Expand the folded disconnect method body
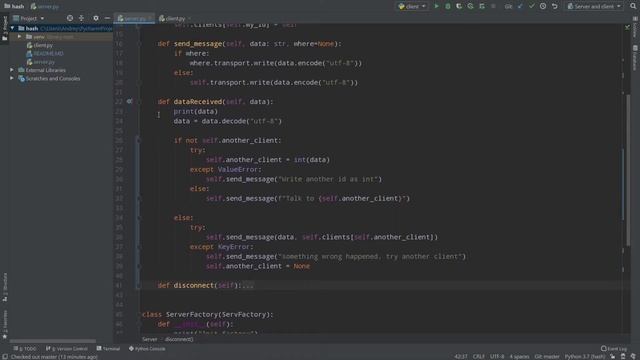Screen dimensions: 640x360 pos(248,285)
